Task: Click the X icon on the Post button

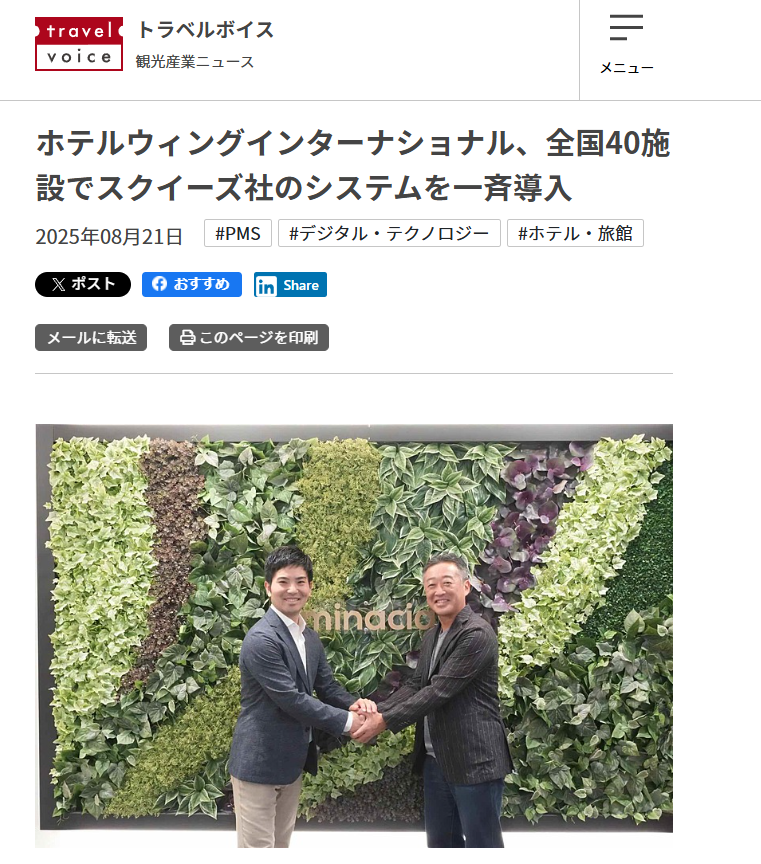Action: click(58, 284)
